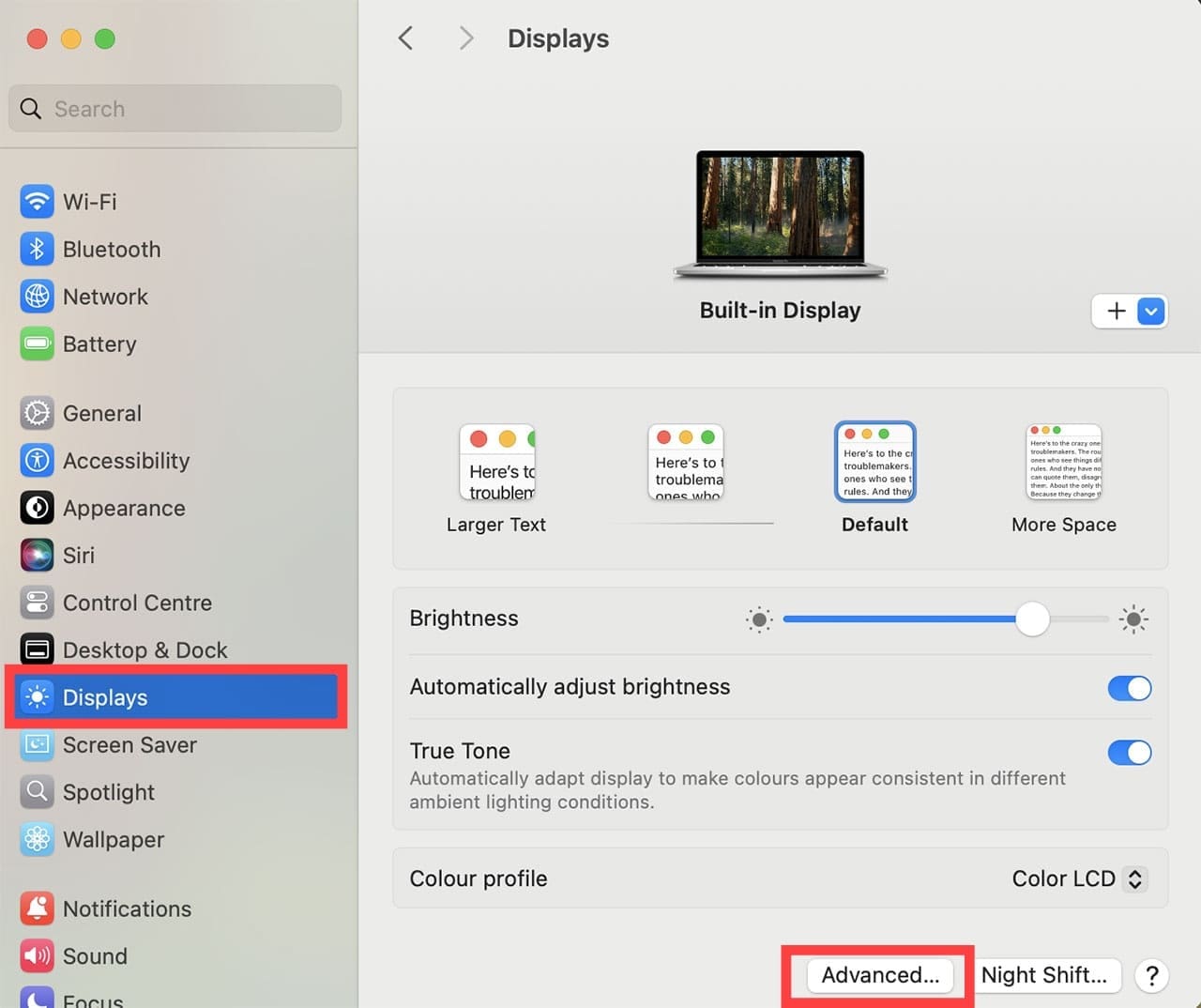1201x1008 pixels.
Task: Click the help question mark button
Action: coord(1151,975)
